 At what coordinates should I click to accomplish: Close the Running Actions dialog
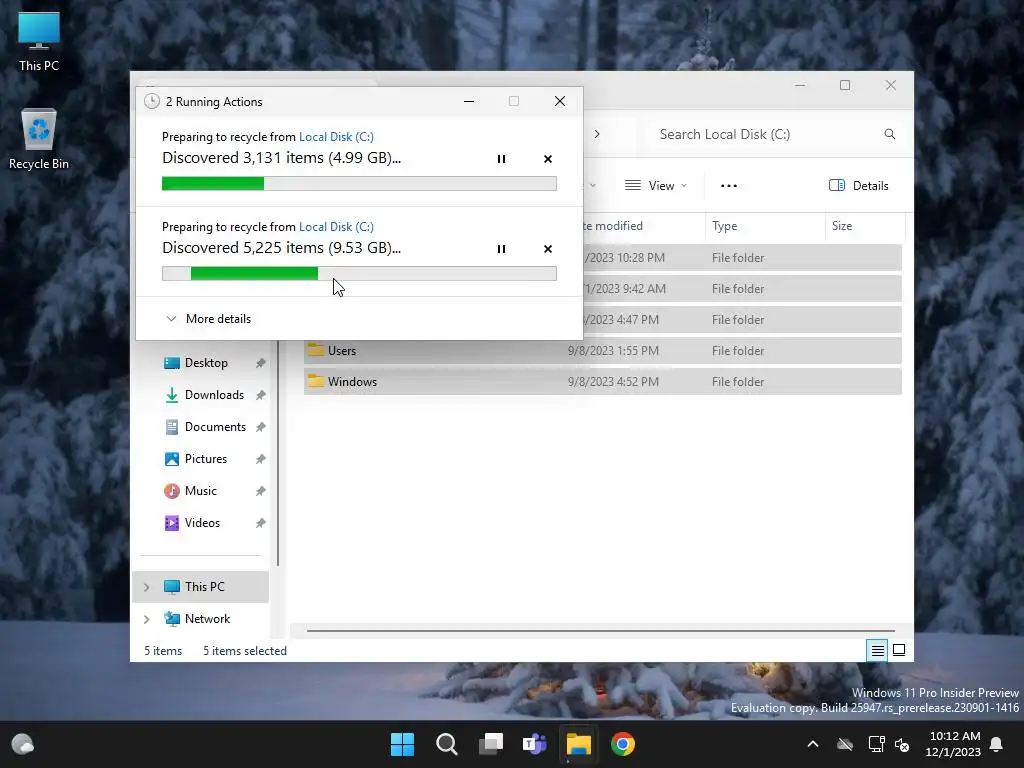coord(560,101)
